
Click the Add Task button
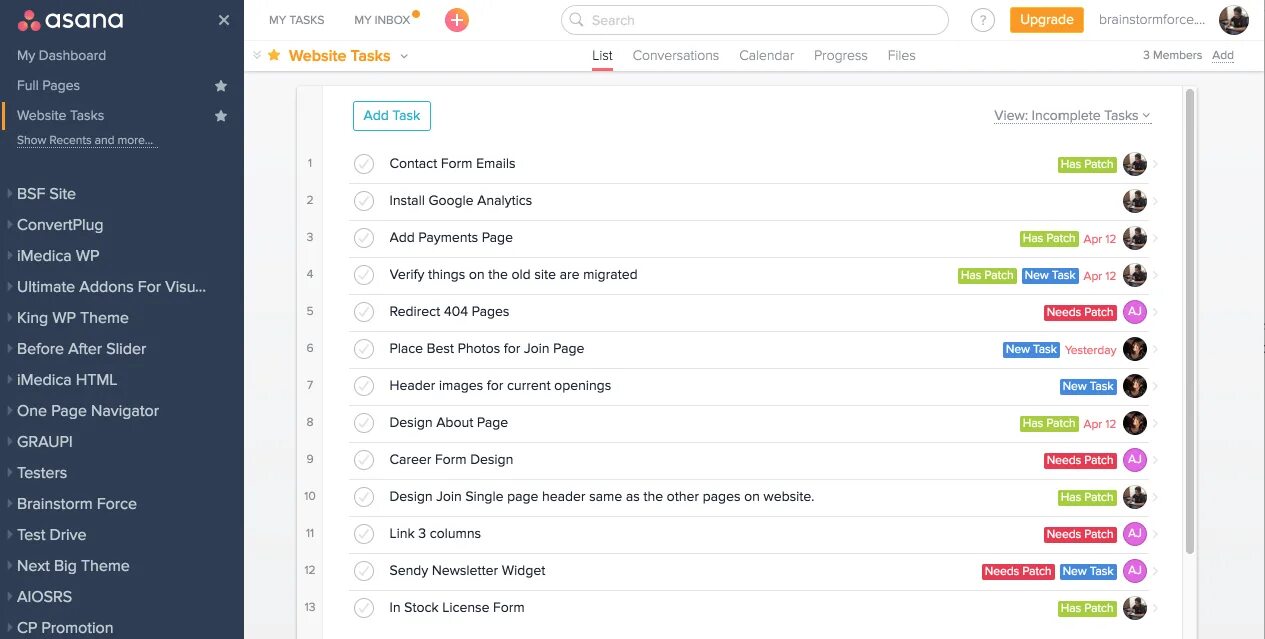click(391, 116)
